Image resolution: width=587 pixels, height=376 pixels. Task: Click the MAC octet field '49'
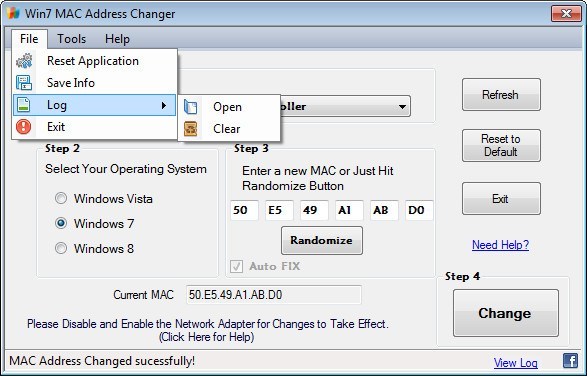coord(314,210)
